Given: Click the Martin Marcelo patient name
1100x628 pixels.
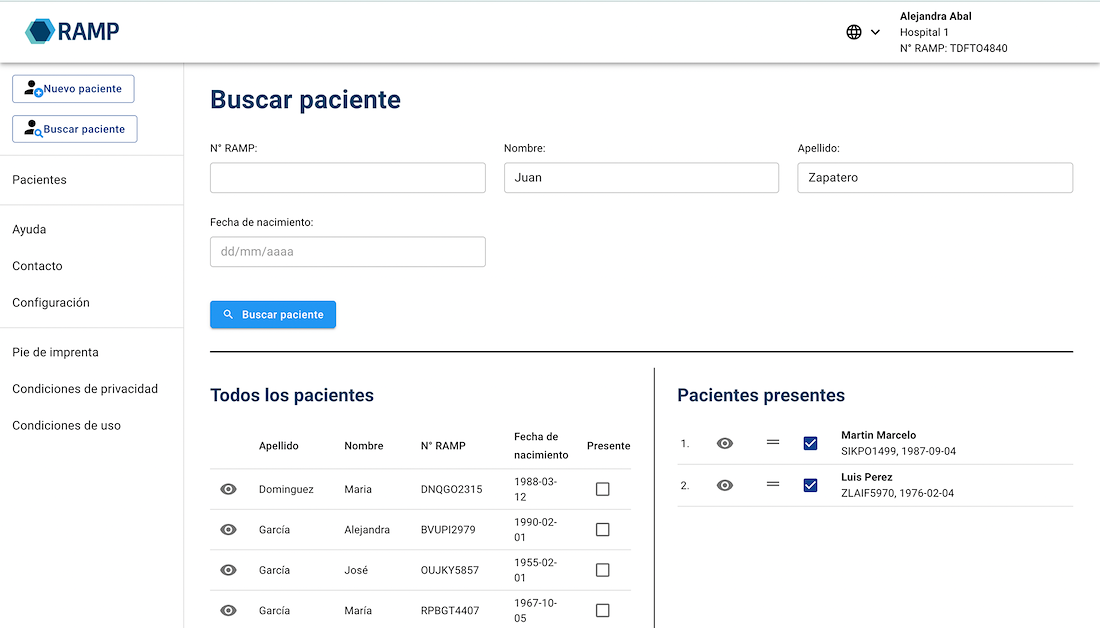Looking at the screenshot, I should (x=878, y=435).
